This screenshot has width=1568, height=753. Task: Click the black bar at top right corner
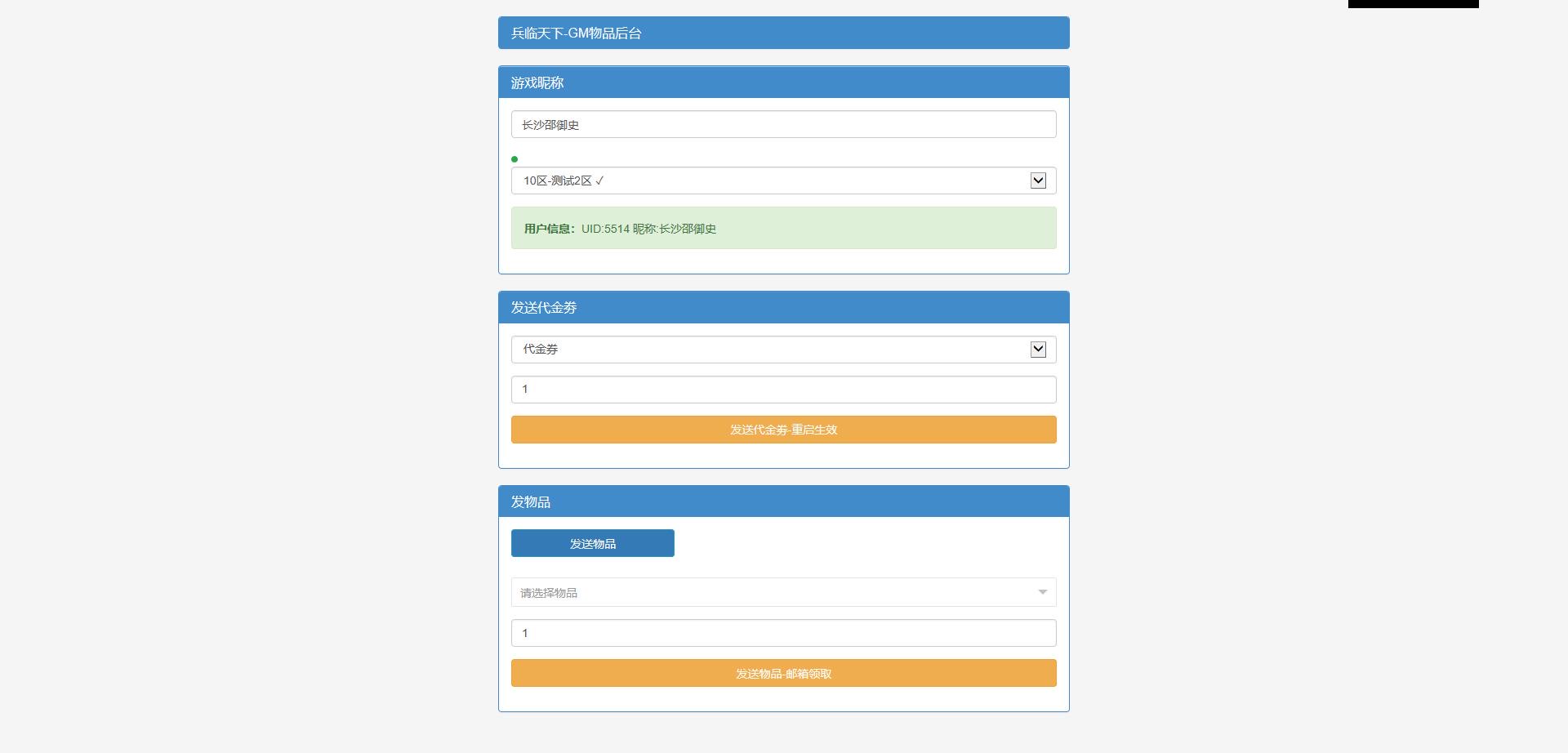click(x=1413, y=4)
